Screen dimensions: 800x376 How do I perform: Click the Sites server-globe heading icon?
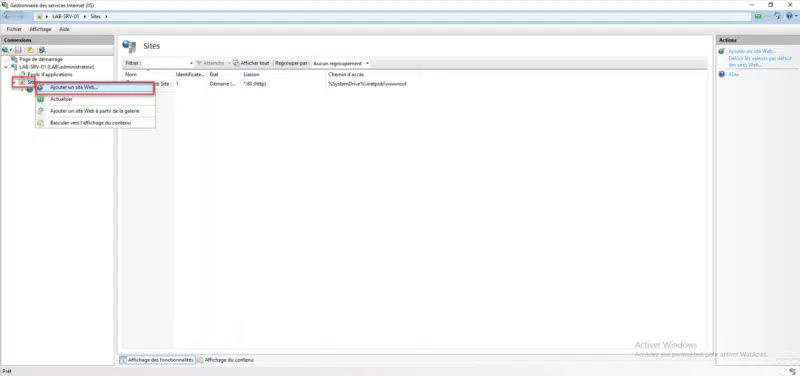tap(129, 46)
